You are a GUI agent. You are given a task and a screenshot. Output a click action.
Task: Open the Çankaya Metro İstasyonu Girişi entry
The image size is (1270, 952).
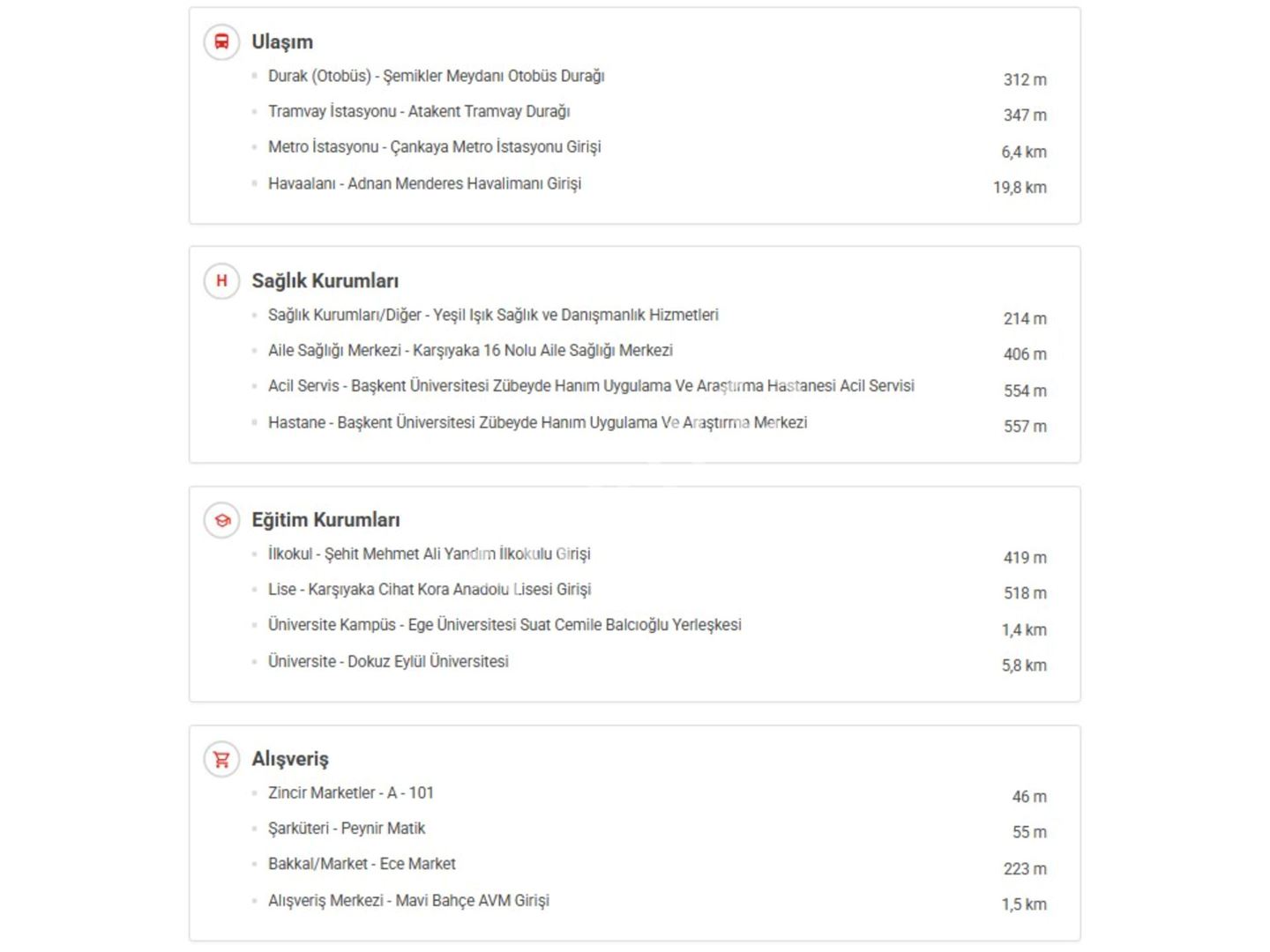[434, 147]
